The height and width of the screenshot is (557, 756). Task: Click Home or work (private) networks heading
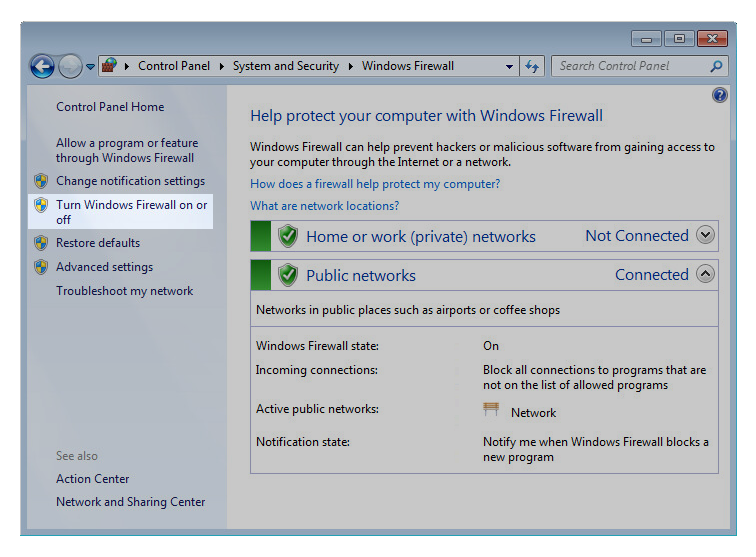[x=421, y=237]
